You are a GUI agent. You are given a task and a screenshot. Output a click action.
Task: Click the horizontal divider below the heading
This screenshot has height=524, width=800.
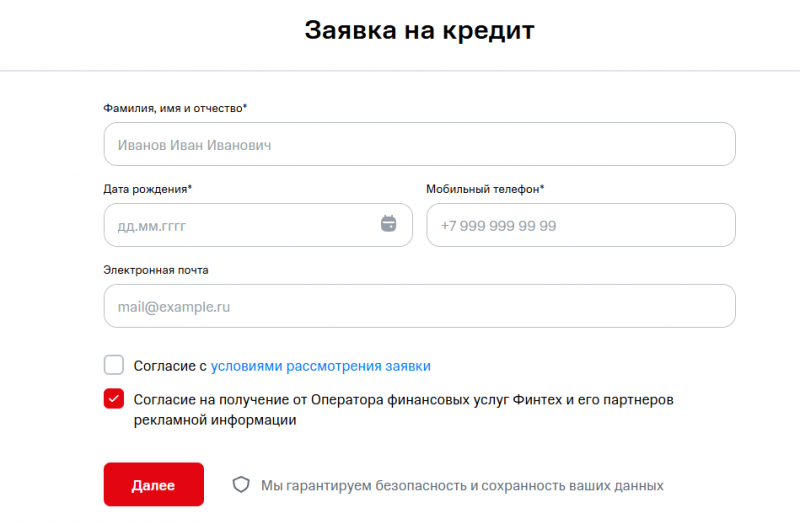click(x=400, y=71)
